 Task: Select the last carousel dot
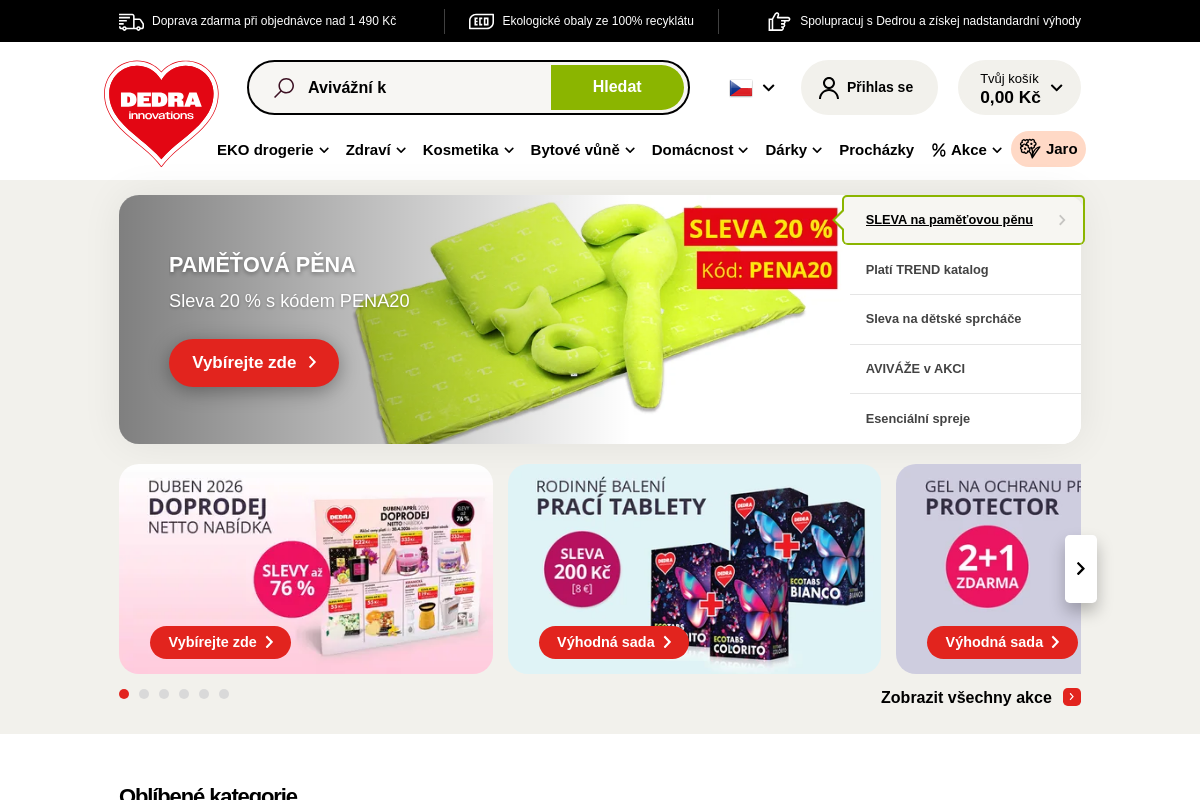click(x=224, y=694)
